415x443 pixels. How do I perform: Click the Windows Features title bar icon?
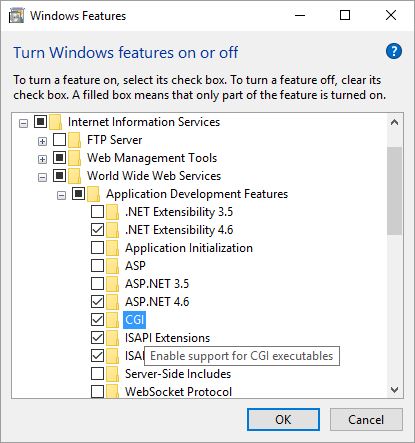(x=16, y=16)
